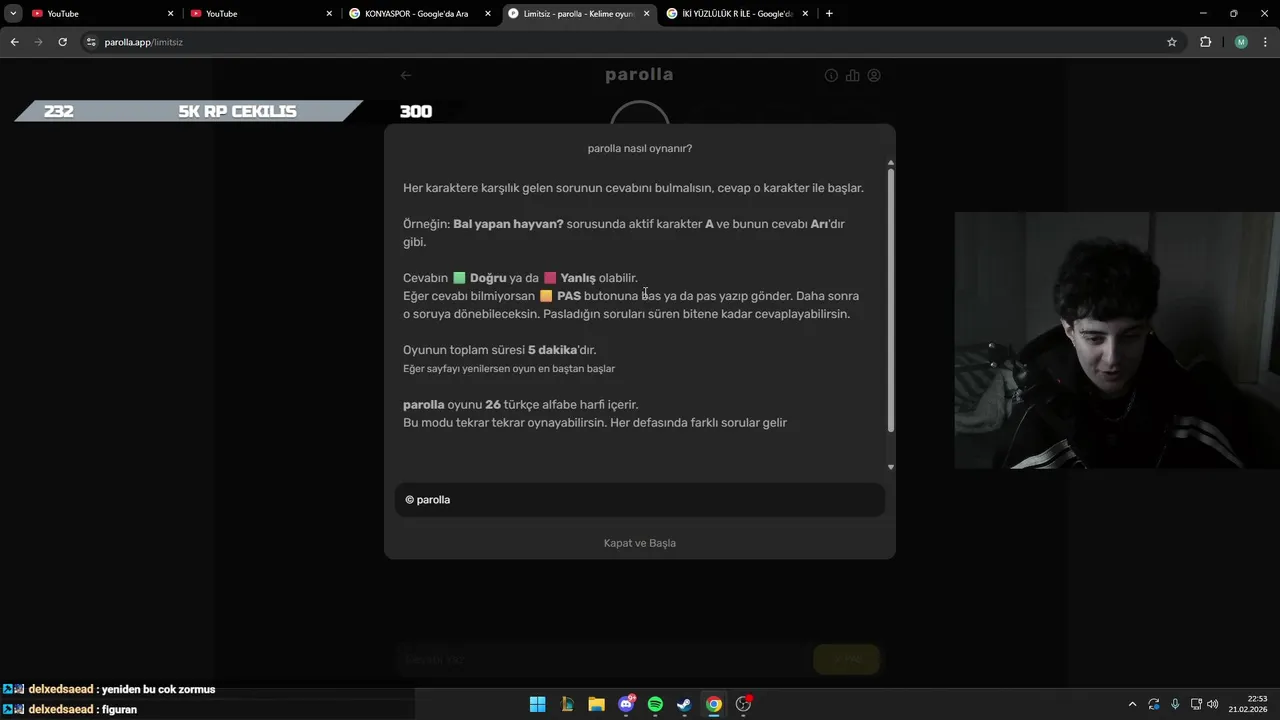The image size is (1280, 720).
Task: Close the İKİ YÜZLÜLÜK tab
Action: [805, 14]
